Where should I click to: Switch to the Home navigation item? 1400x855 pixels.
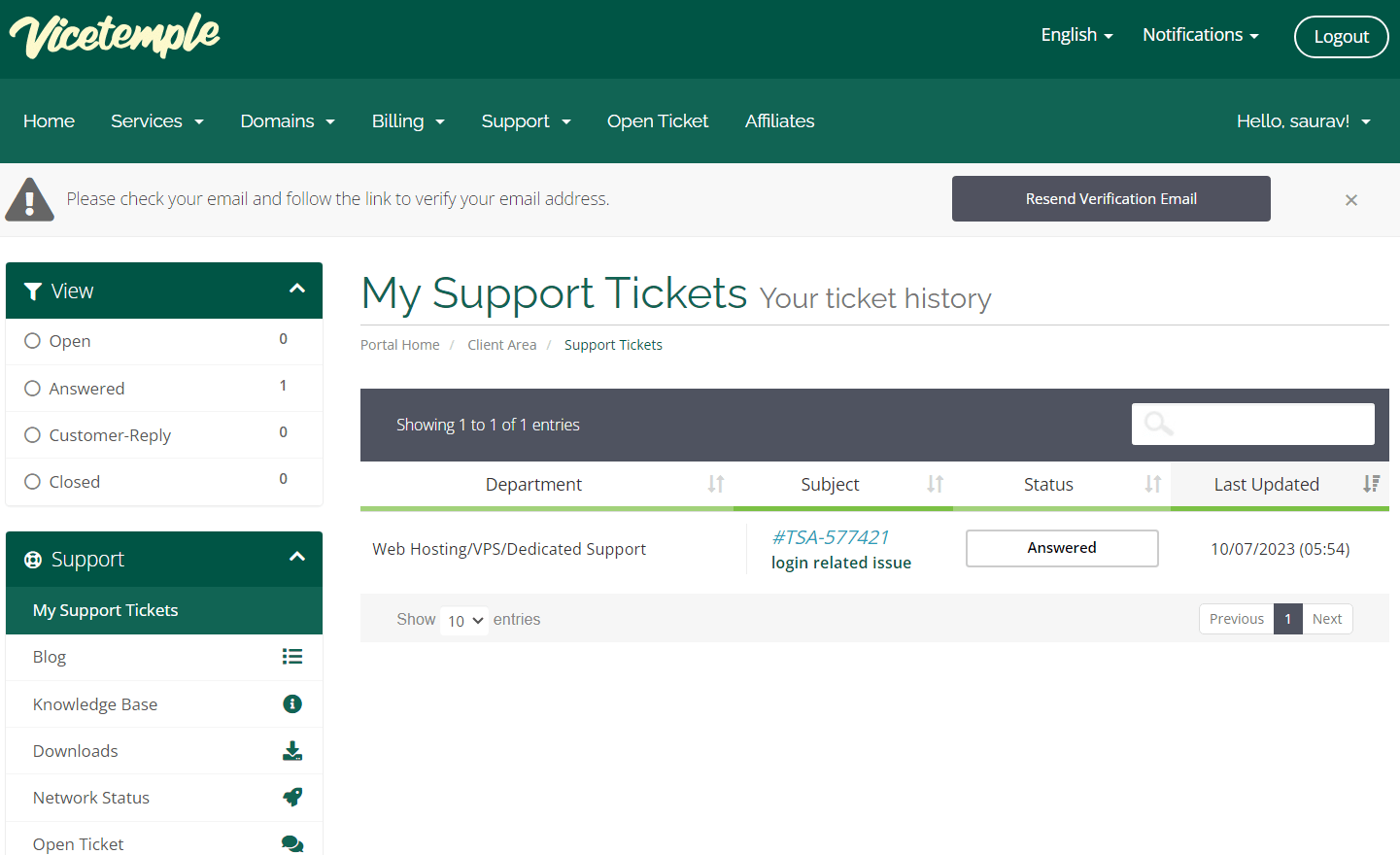(x=49, y=120)
